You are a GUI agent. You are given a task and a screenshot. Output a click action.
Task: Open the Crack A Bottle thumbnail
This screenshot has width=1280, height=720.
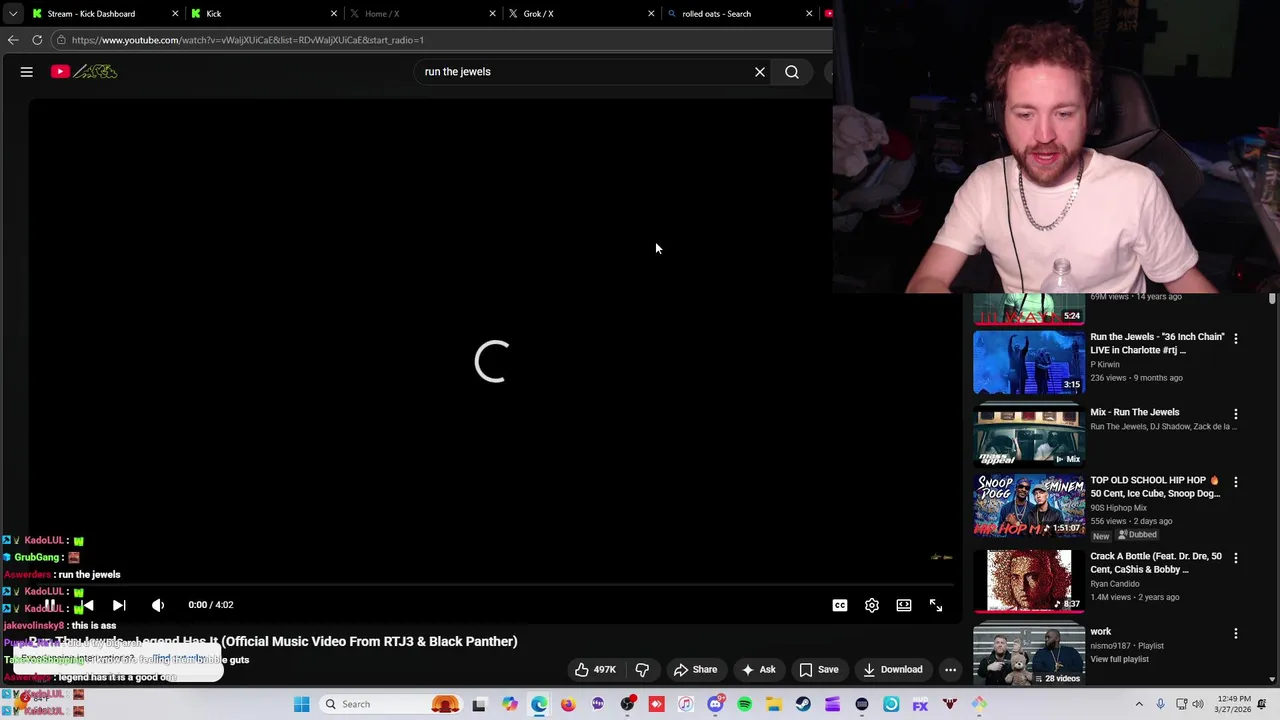click(1029, 580)
